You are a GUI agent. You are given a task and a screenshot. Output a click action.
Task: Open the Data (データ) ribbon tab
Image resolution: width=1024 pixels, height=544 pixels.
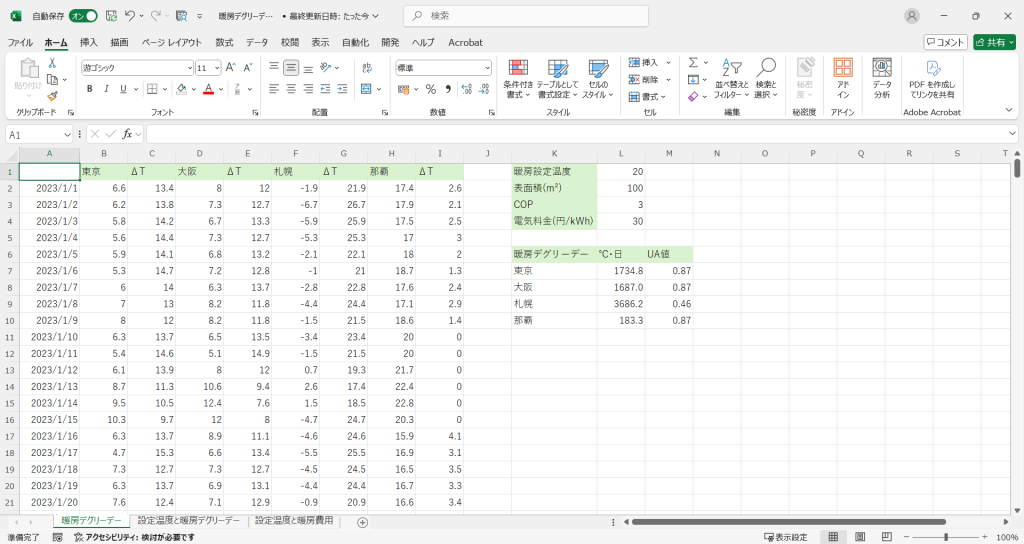coord(257,42)
